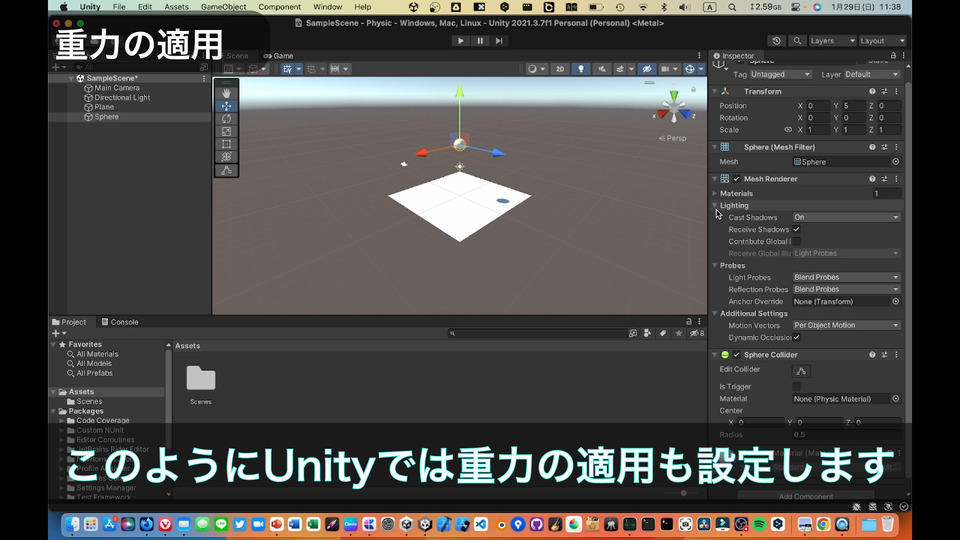Open Light Probes dropdown
Image resolution: width=960 pixels, height=540 pixels.
(x=846, y=277)
